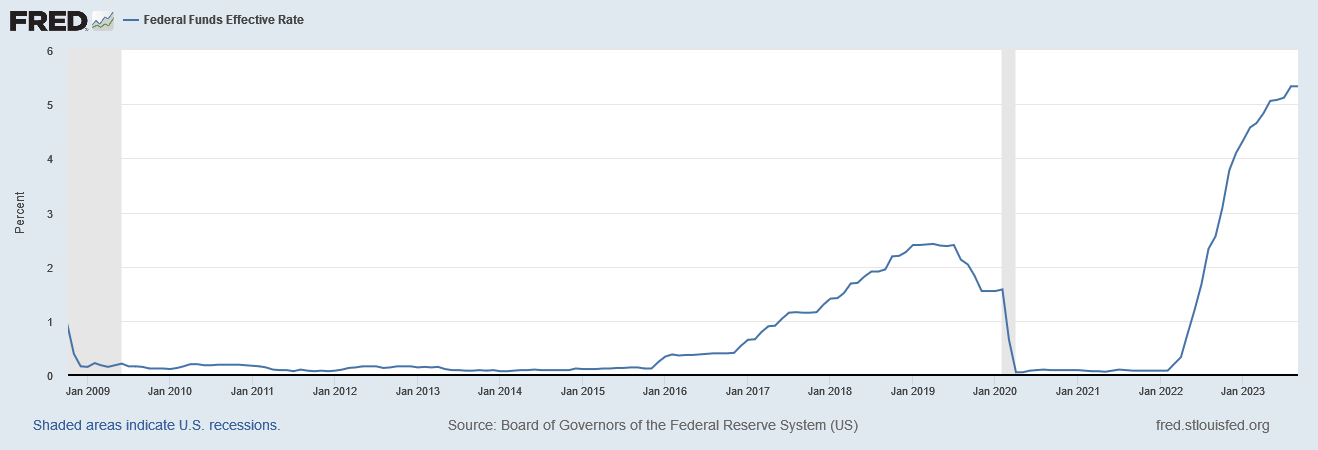Click the y-axis value 5

tap(50, 105)
